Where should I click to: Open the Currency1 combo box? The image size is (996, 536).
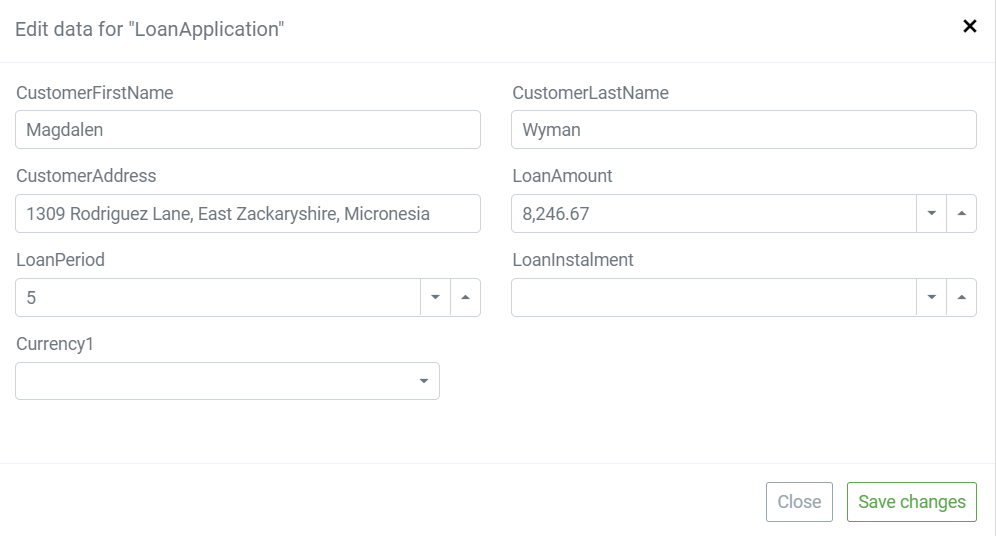point(227,381)
